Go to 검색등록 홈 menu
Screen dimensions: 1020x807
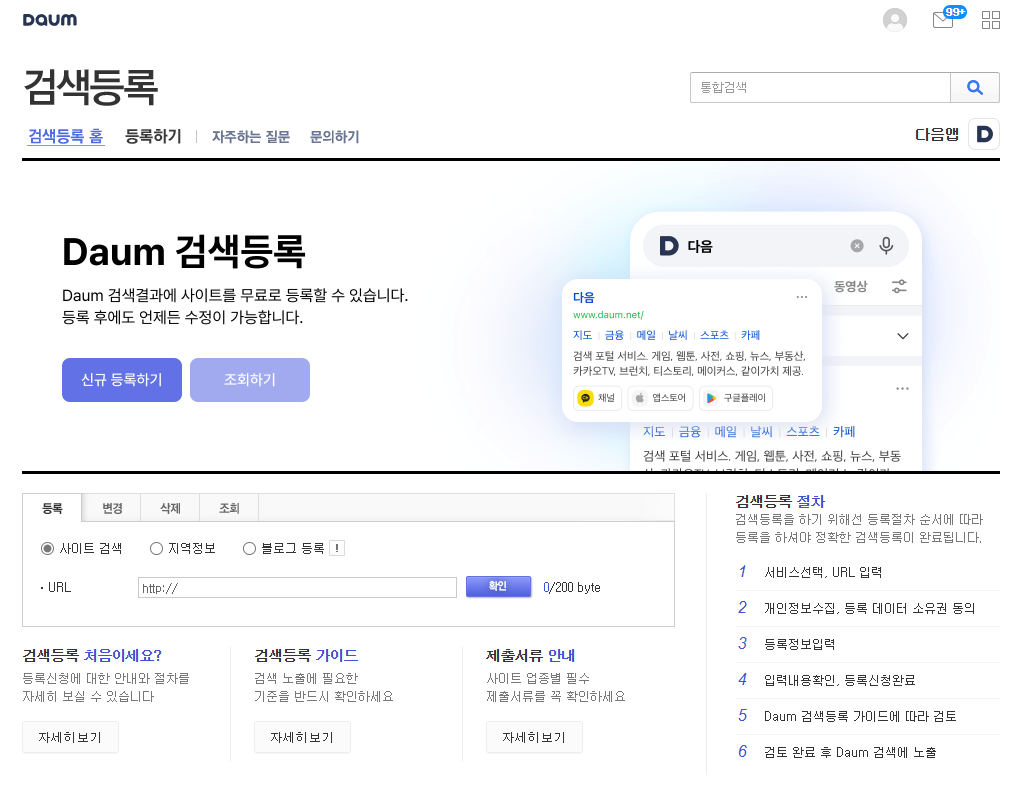[x=66, y=137]
